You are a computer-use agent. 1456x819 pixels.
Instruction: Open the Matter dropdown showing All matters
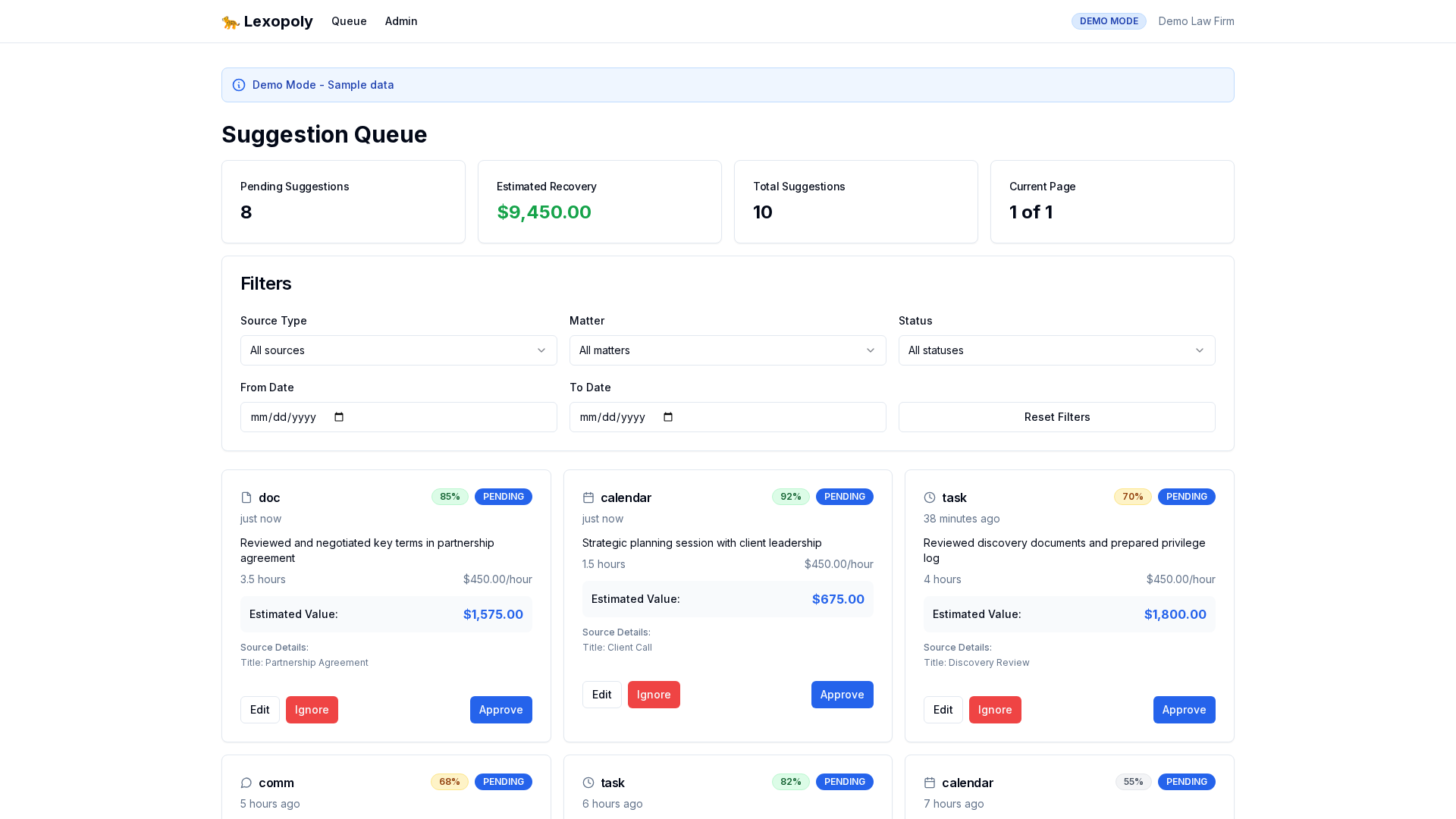click(x=728, y=350)
